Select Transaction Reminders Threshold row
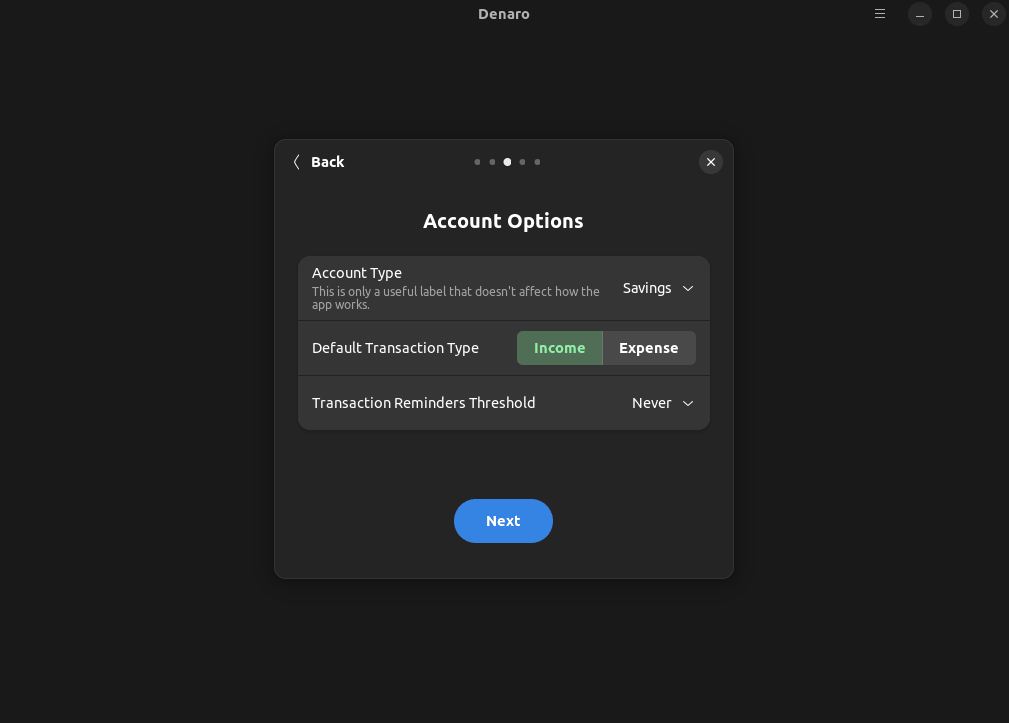Image resolution: width=1009 pixels, height=723 pixels. click(504, 403)
